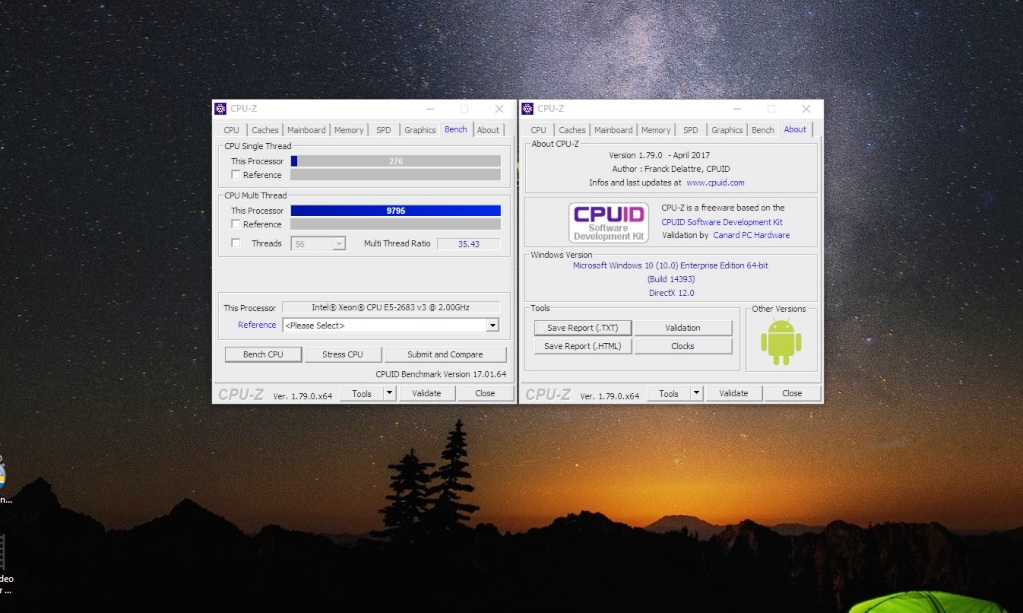Screen dimensions: 1023x613
Task: Select the SPD tab in About window
Action: tap(690, 130)
